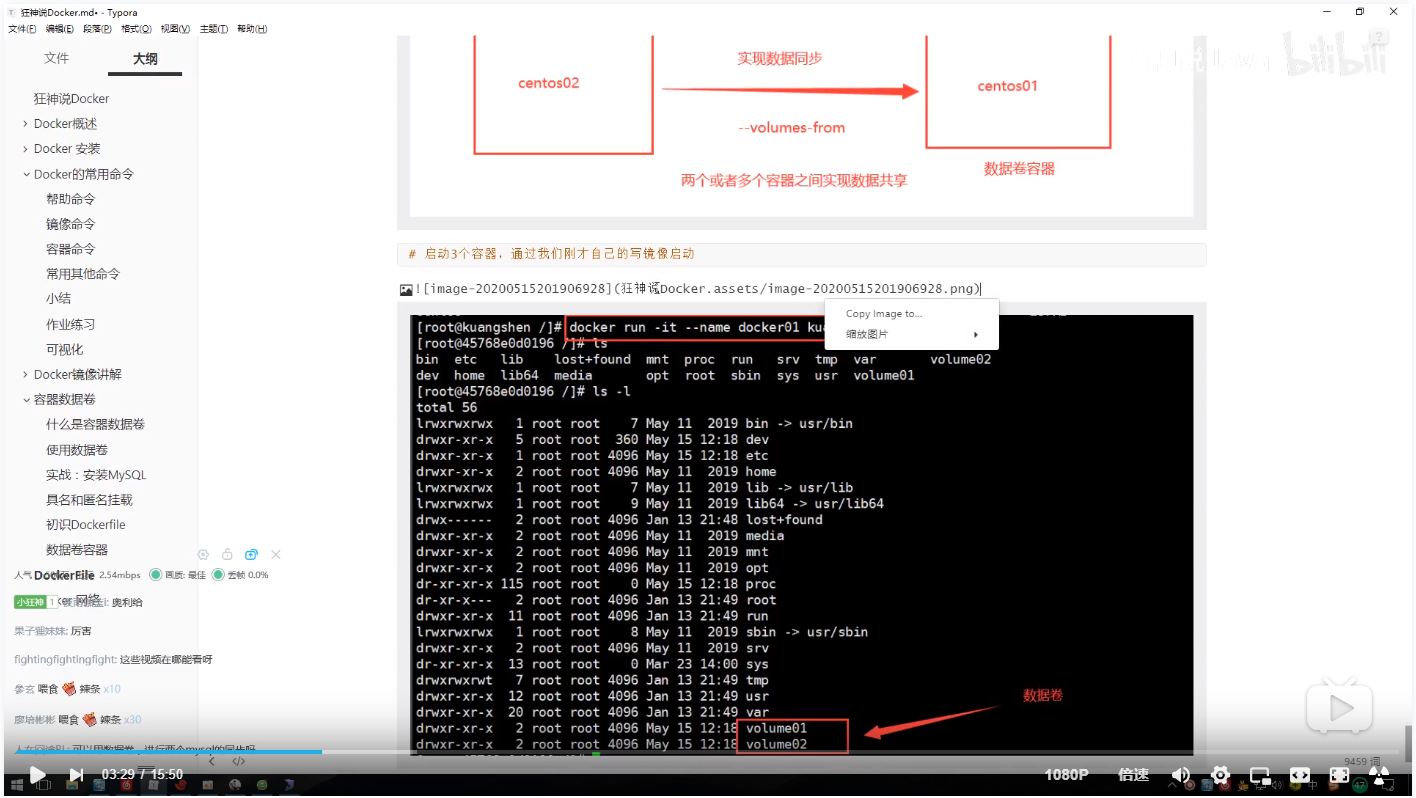Open the 格式(O) menu

(x=136, y=29)
